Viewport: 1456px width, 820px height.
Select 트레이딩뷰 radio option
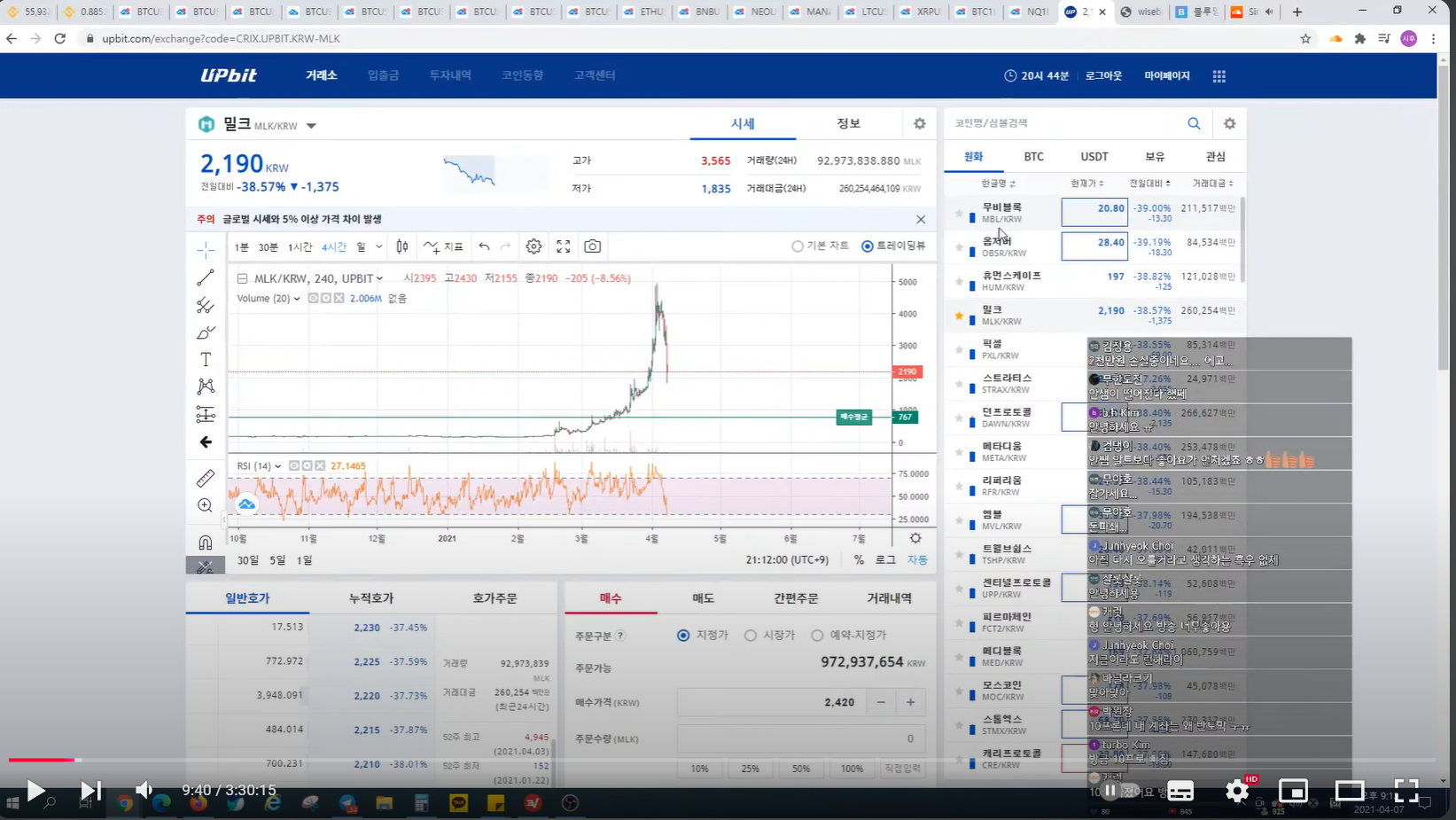[x=893, y=246]
